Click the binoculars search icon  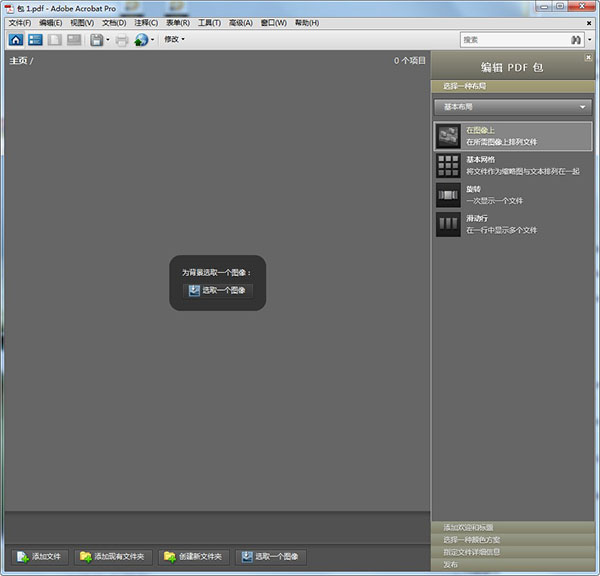point(577,40)
